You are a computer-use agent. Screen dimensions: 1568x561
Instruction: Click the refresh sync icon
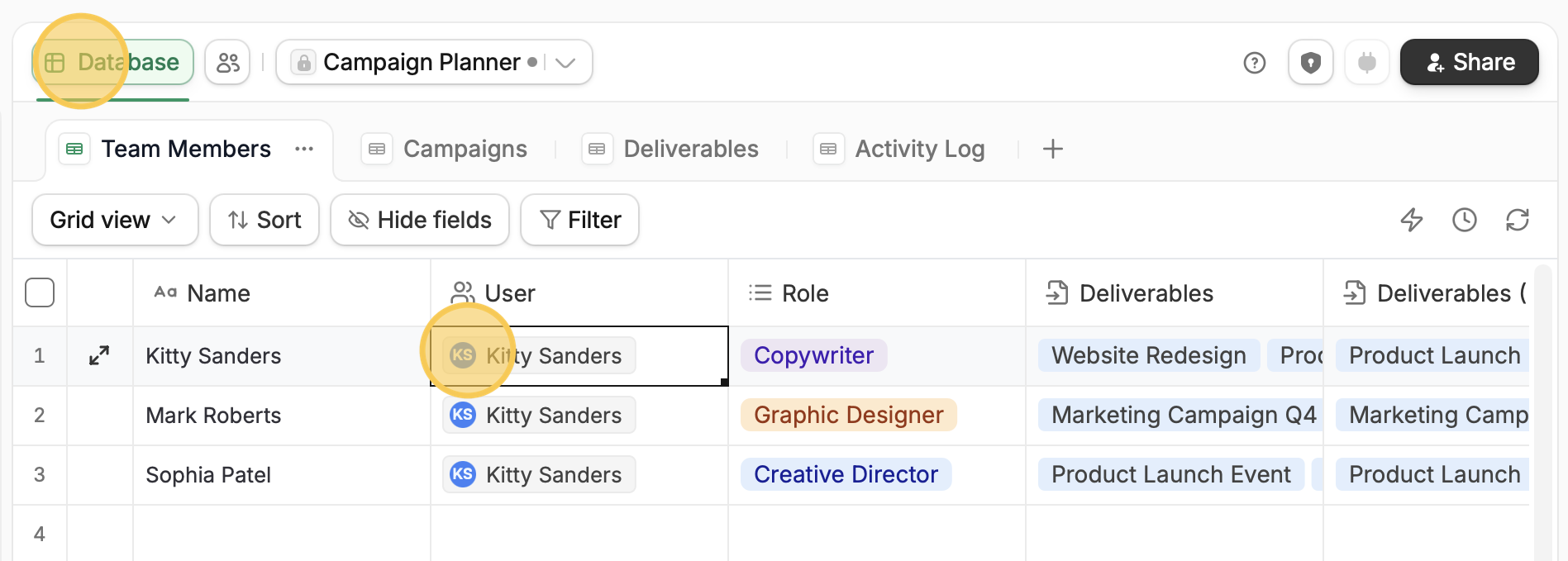pyautogui.click(x=1518, y=220)
